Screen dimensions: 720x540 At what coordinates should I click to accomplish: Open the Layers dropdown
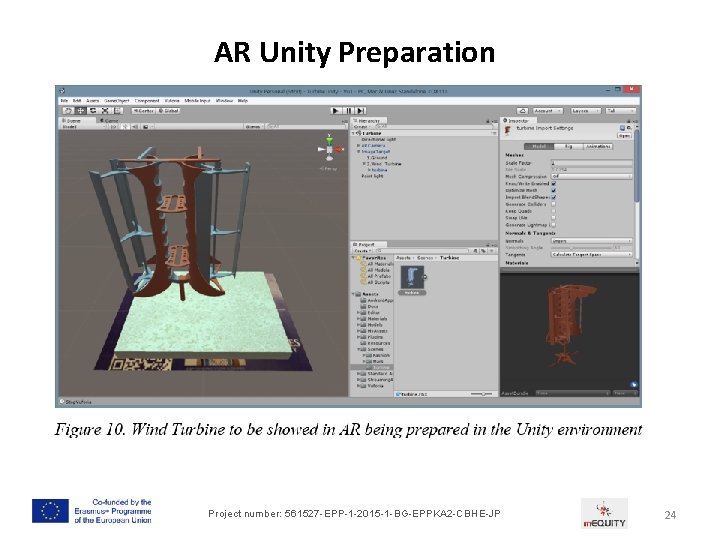[585, 111]
